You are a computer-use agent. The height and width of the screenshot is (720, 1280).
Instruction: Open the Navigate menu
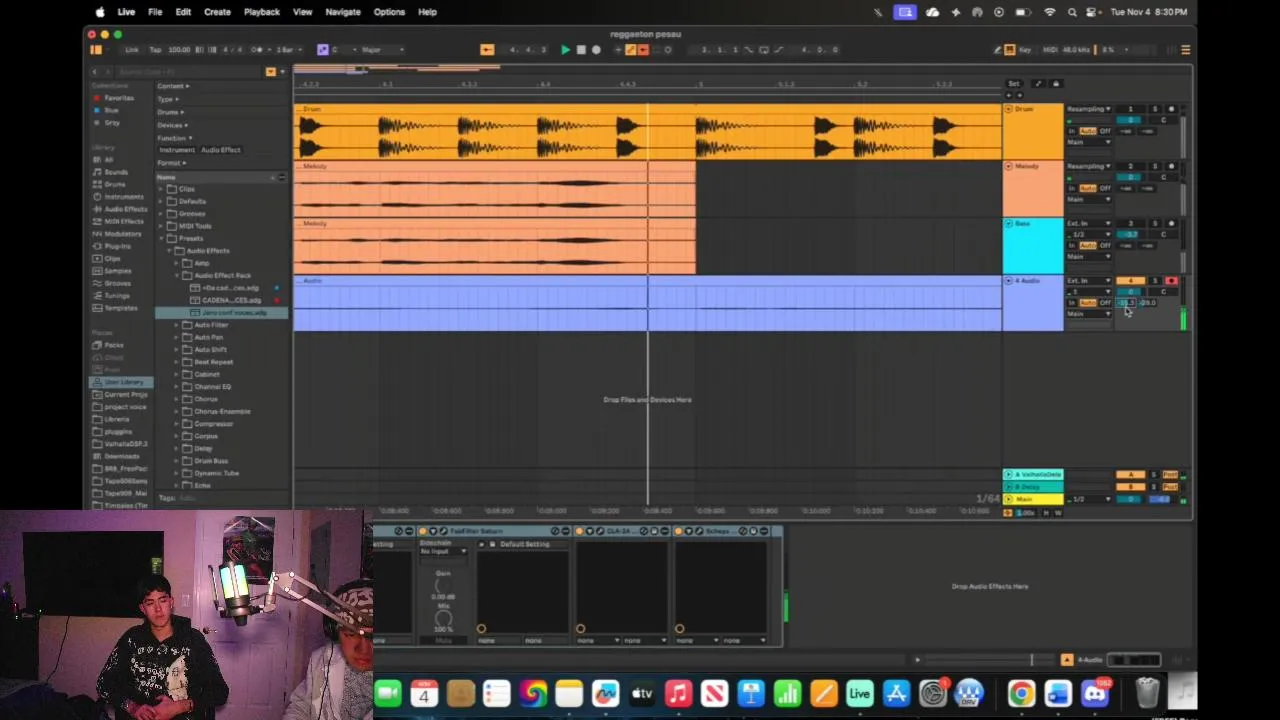pos(343,12)
